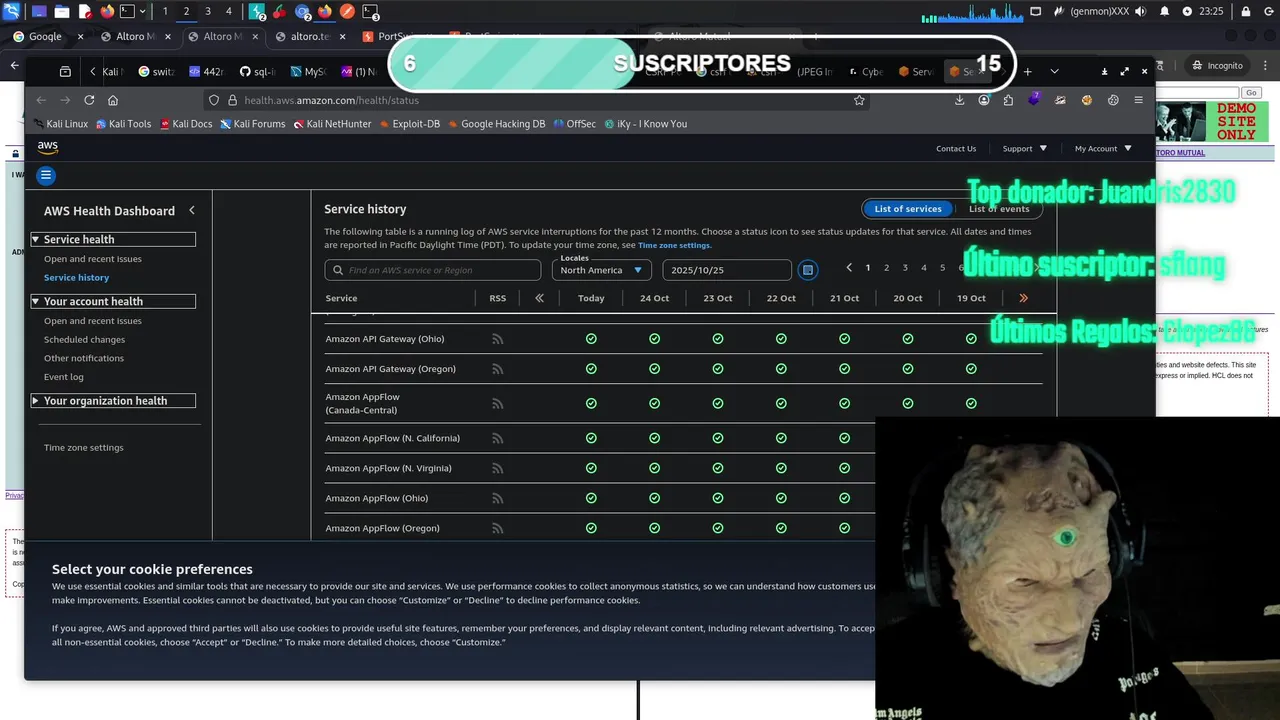Screen dimensions: 1280x720
Task: Go to pagination page 2
Action: pos(886,268)
